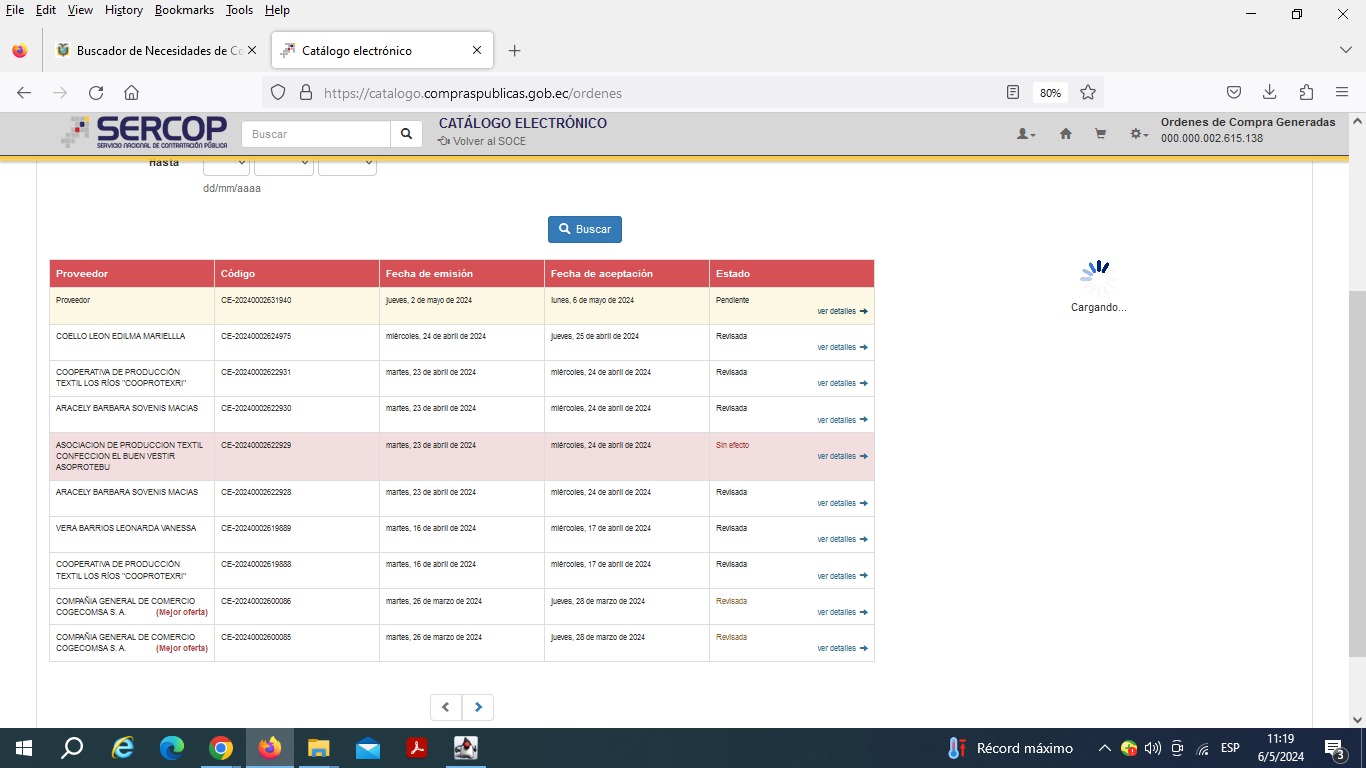Open Adobe Acrobat from the taskbar
Screen dimensions: 1366x768
[x=416, y=748]
